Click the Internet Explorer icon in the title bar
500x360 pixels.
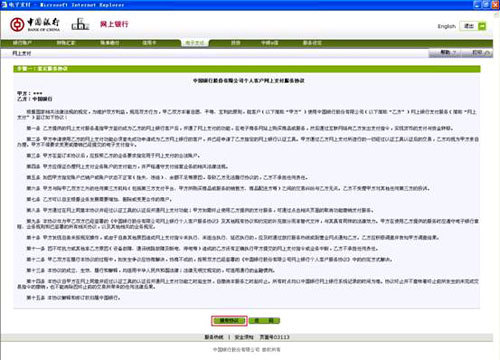4,5
